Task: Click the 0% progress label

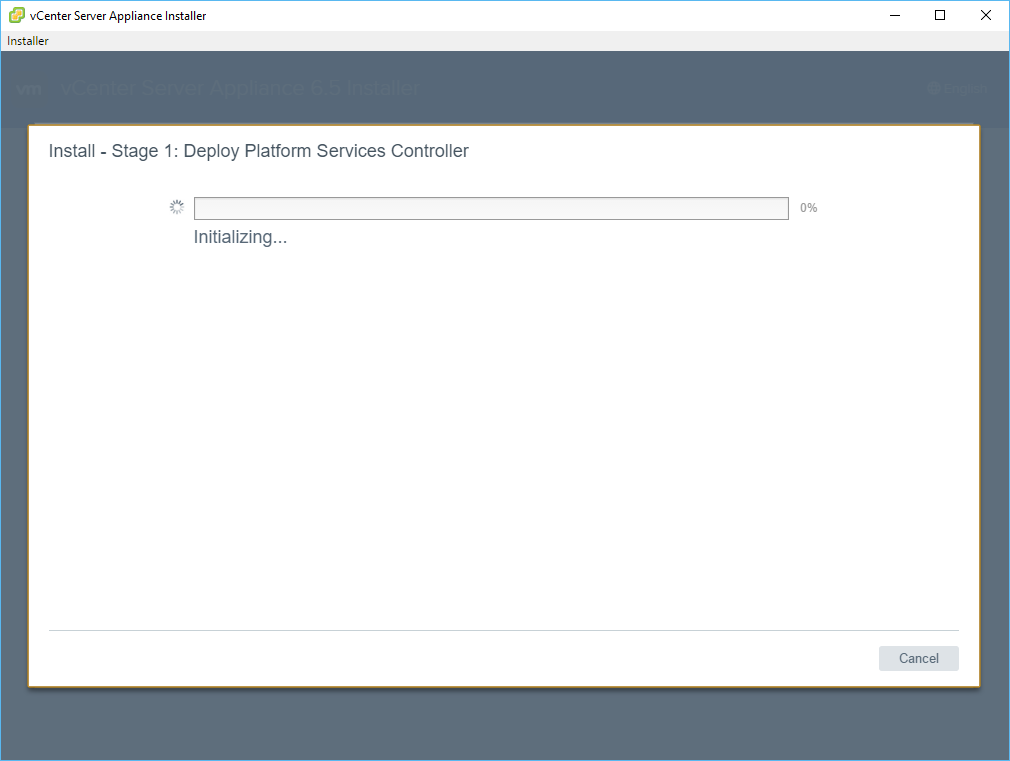Action: (x=808, y=208)
